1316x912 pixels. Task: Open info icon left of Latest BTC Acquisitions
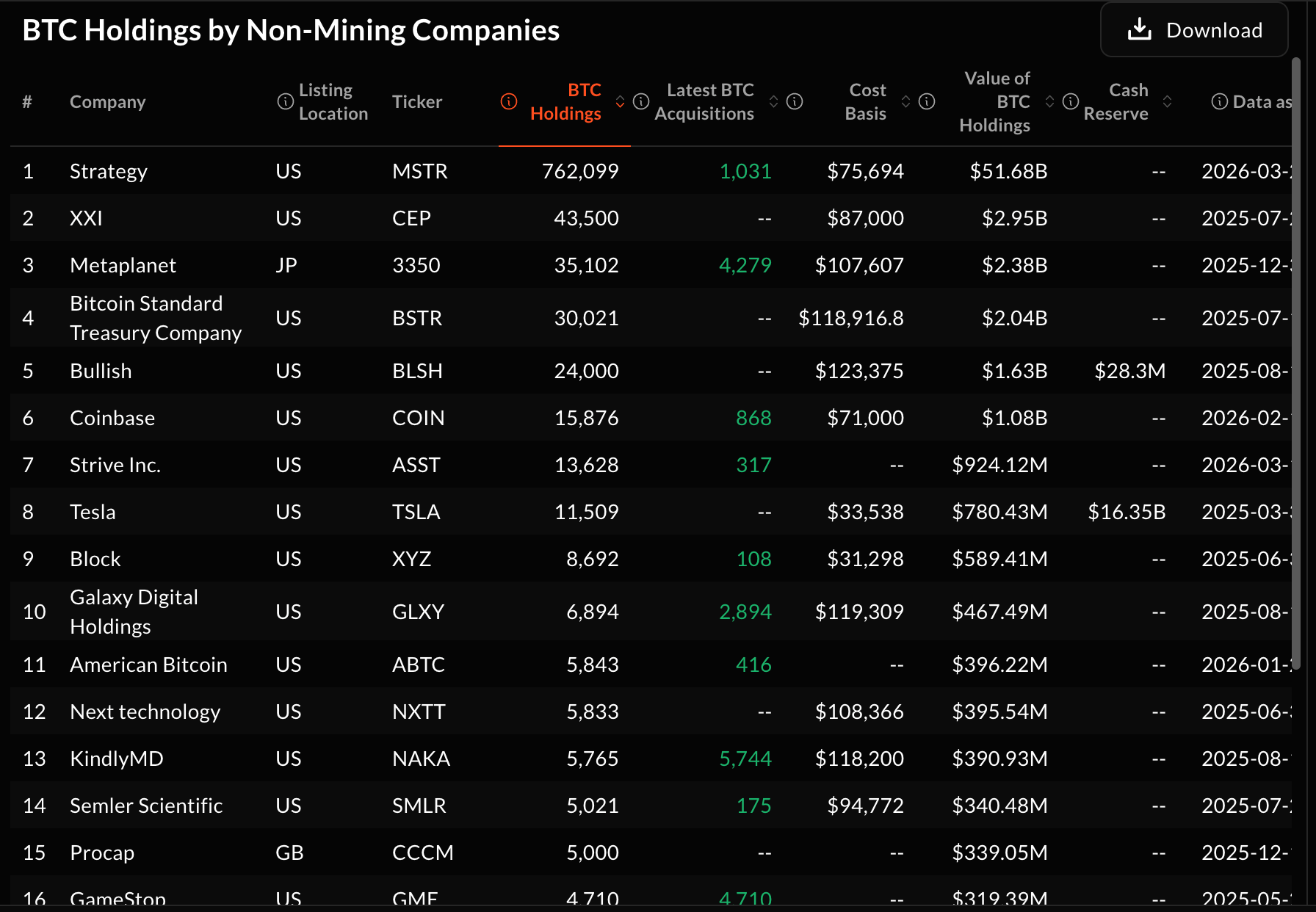tap(641, 101)
